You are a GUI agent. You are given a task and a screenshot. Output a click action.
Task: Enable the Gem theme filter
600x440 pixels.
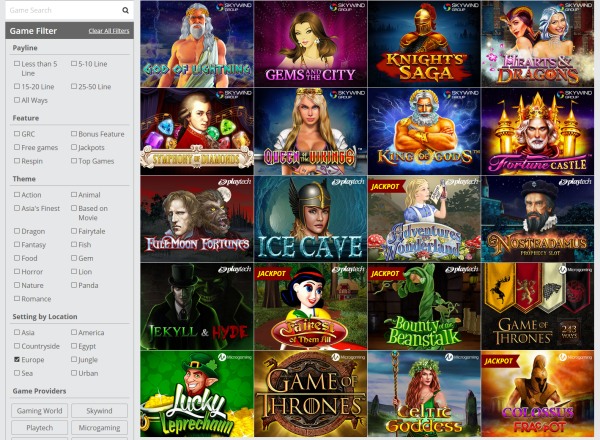(x=74, y=258)
